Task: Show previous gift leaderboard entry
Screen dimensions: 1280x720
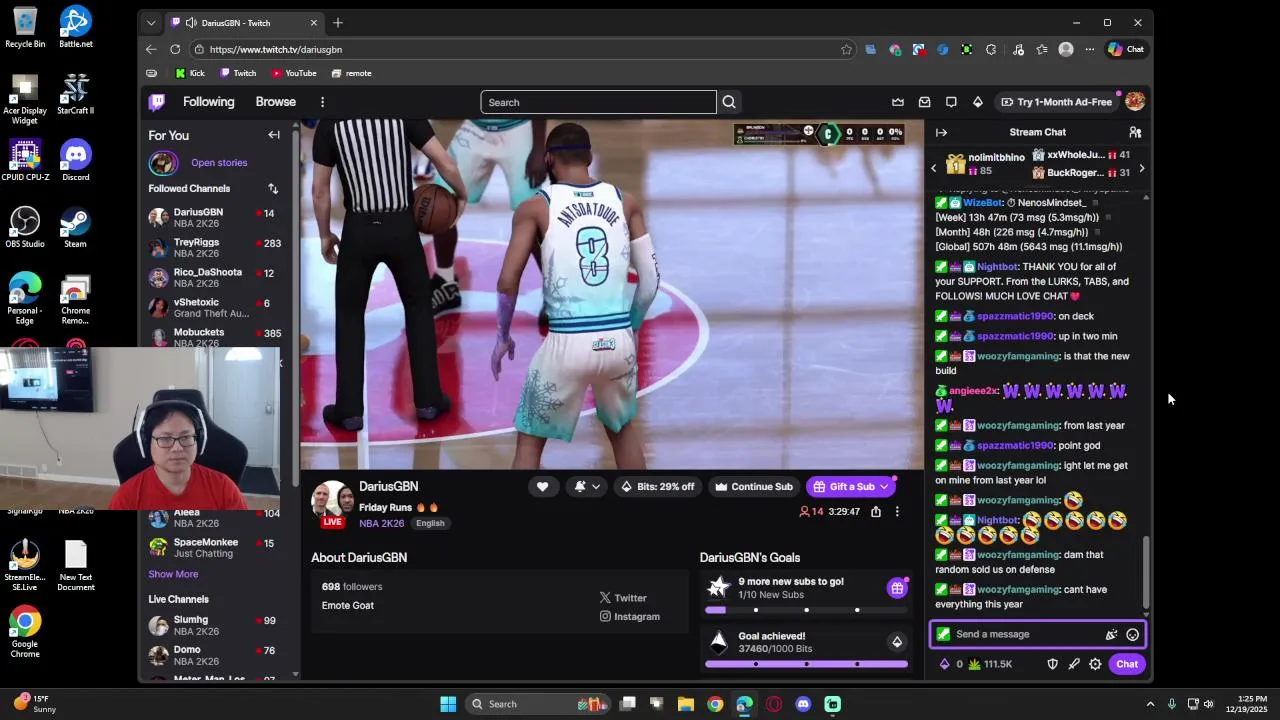Action: tap(934, 168)
